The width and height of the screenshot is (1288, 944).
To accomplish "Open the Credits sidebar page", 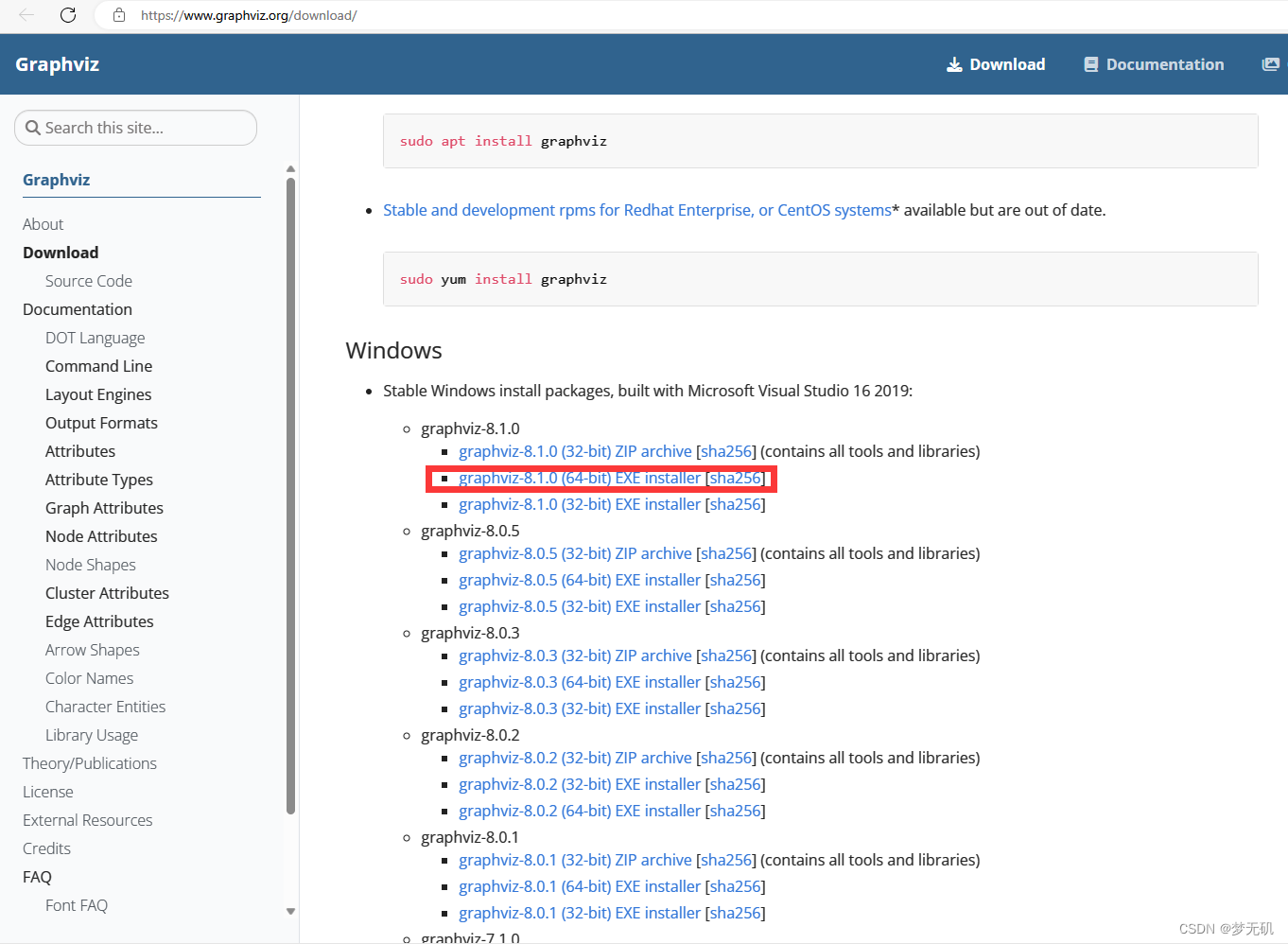I will coord(47,848).
